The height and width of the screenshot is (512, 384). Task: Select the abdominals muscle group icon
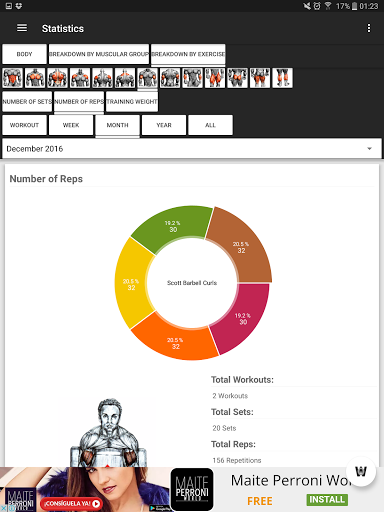(x=13, y=78)
